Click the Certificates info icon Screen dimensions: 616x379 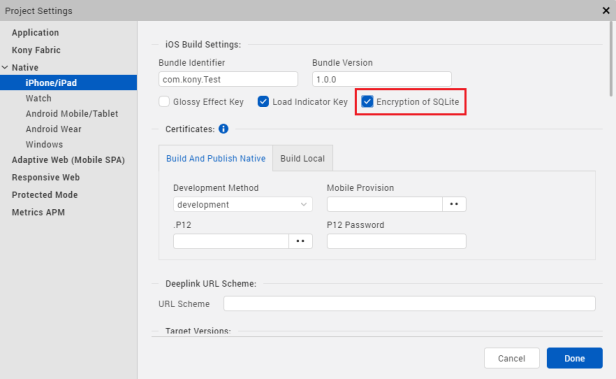point(223,129)
